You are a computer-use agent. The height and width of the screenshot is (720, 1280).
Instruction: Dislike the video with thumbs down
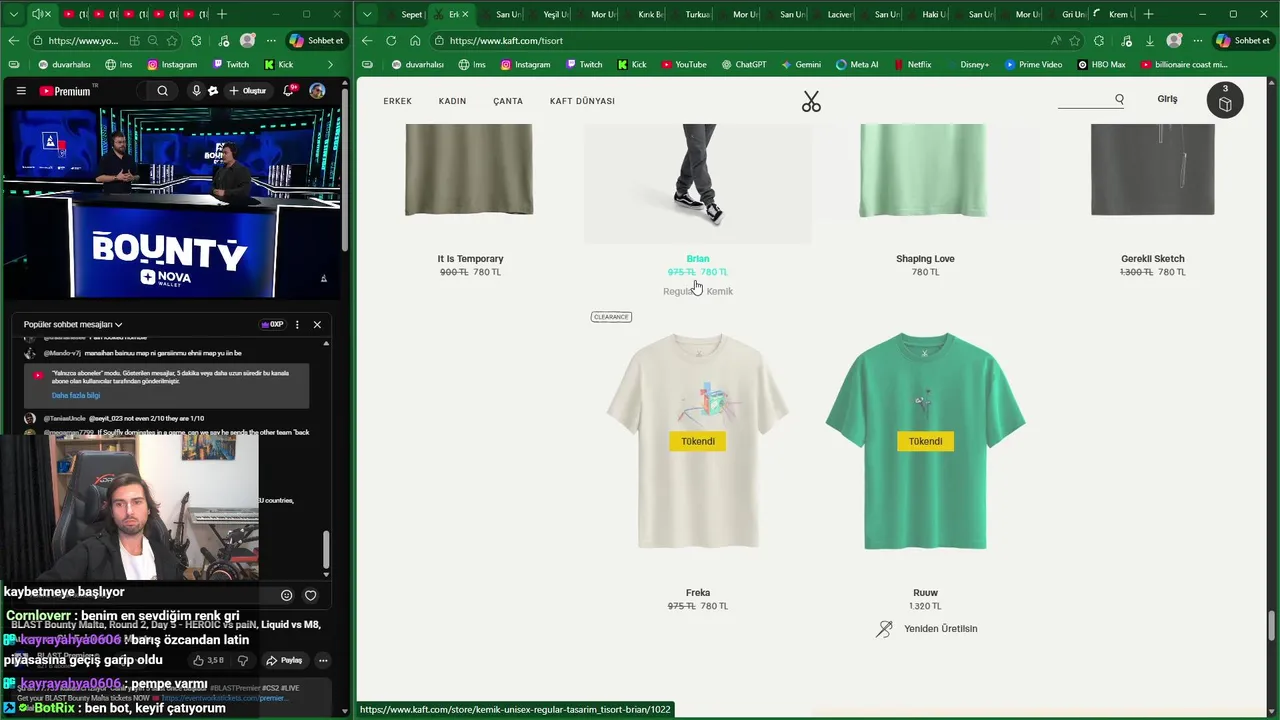coord(242,660)
